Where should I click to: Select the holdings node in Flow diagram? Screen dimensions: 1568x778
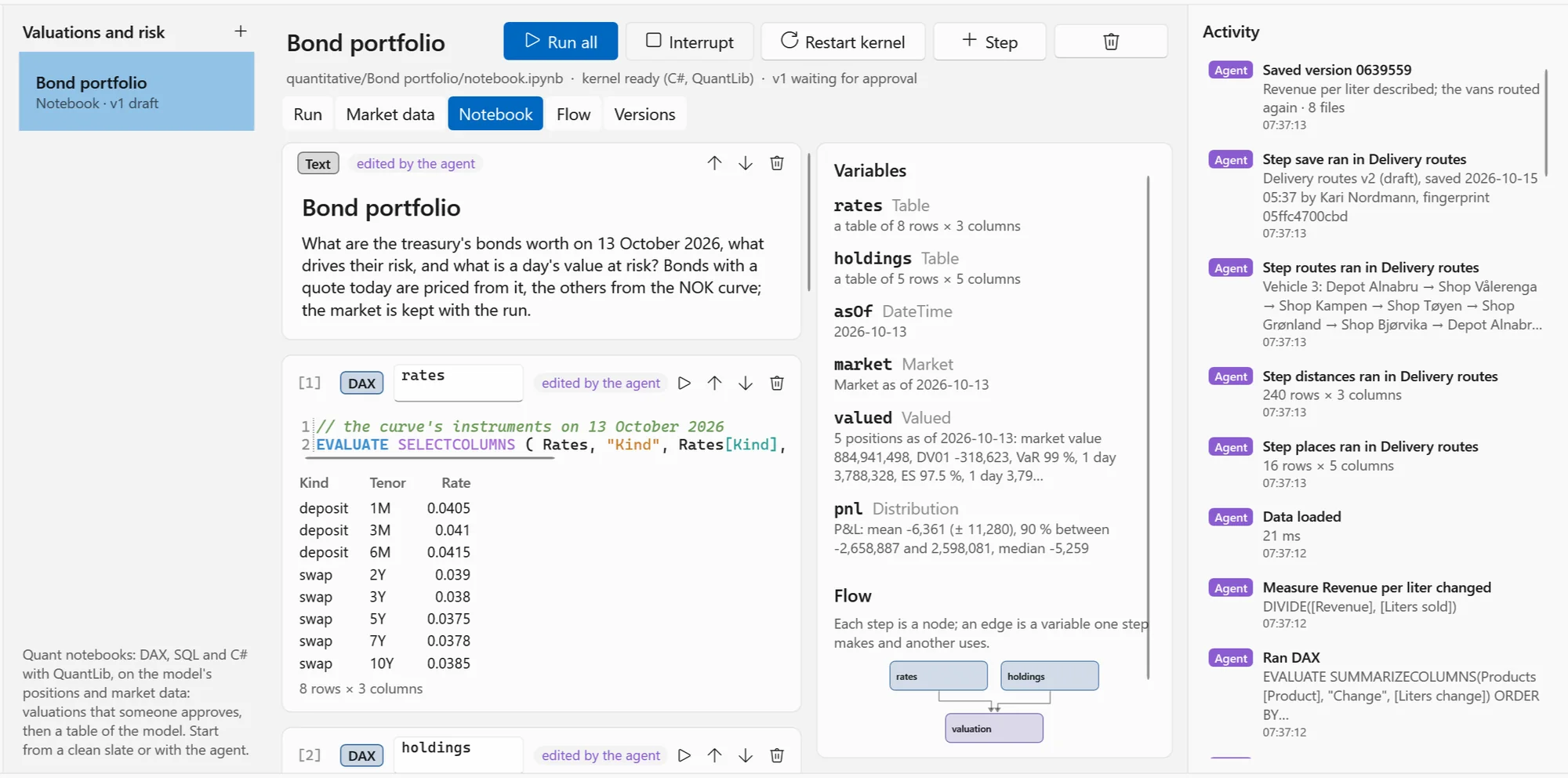tap(1049, 676)
